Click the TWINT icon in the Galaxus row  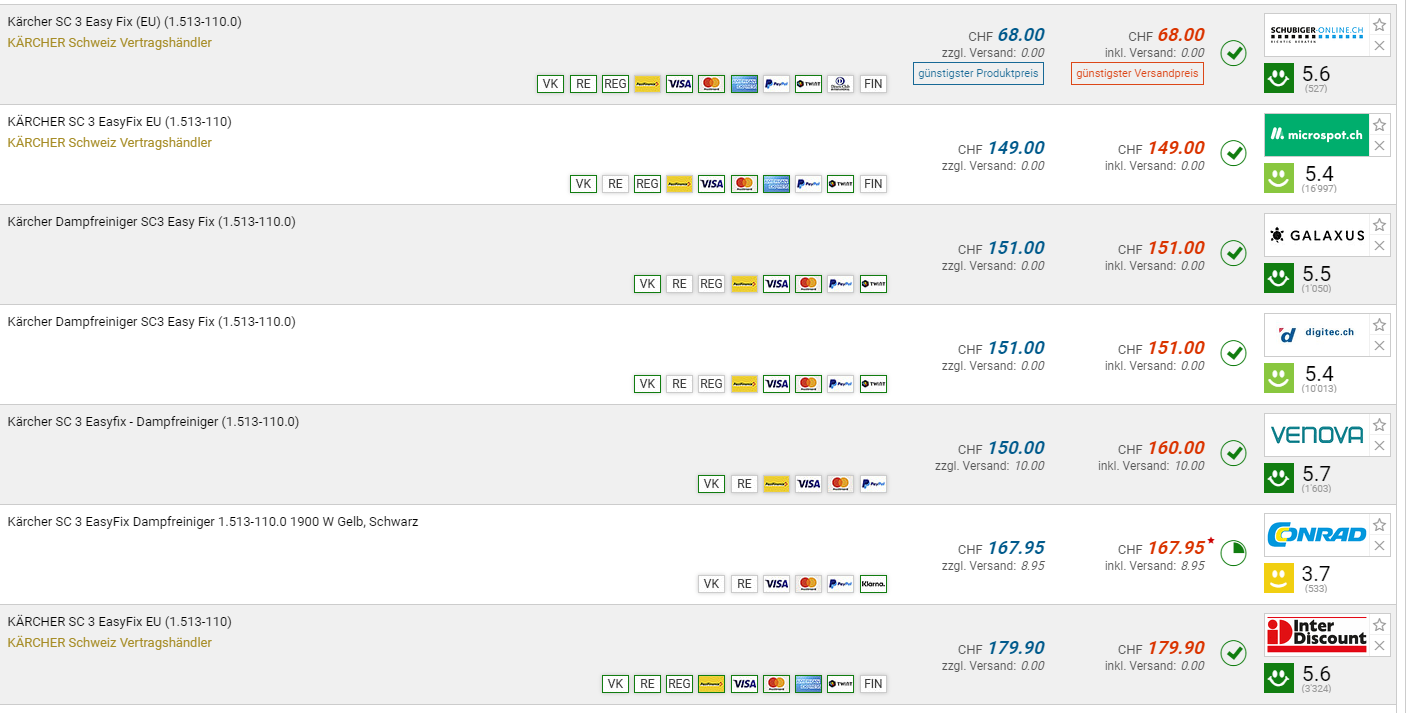coord(873,284)
